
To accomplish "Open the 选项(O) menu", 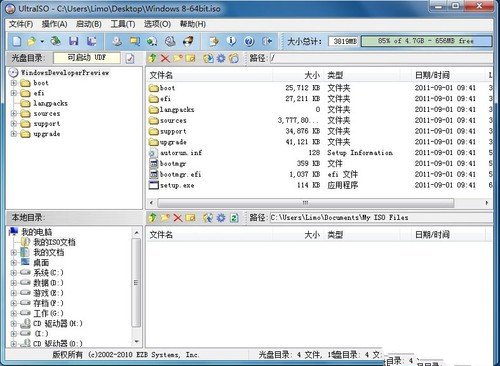I will pyautogui.click(x=157, y=24).
